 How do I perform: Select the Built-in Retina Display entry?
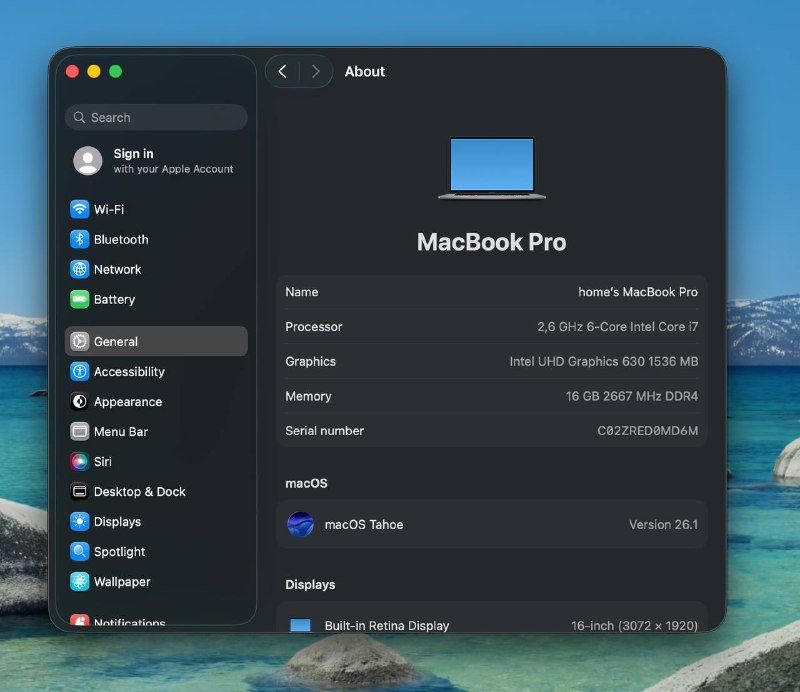click(491, 625)
